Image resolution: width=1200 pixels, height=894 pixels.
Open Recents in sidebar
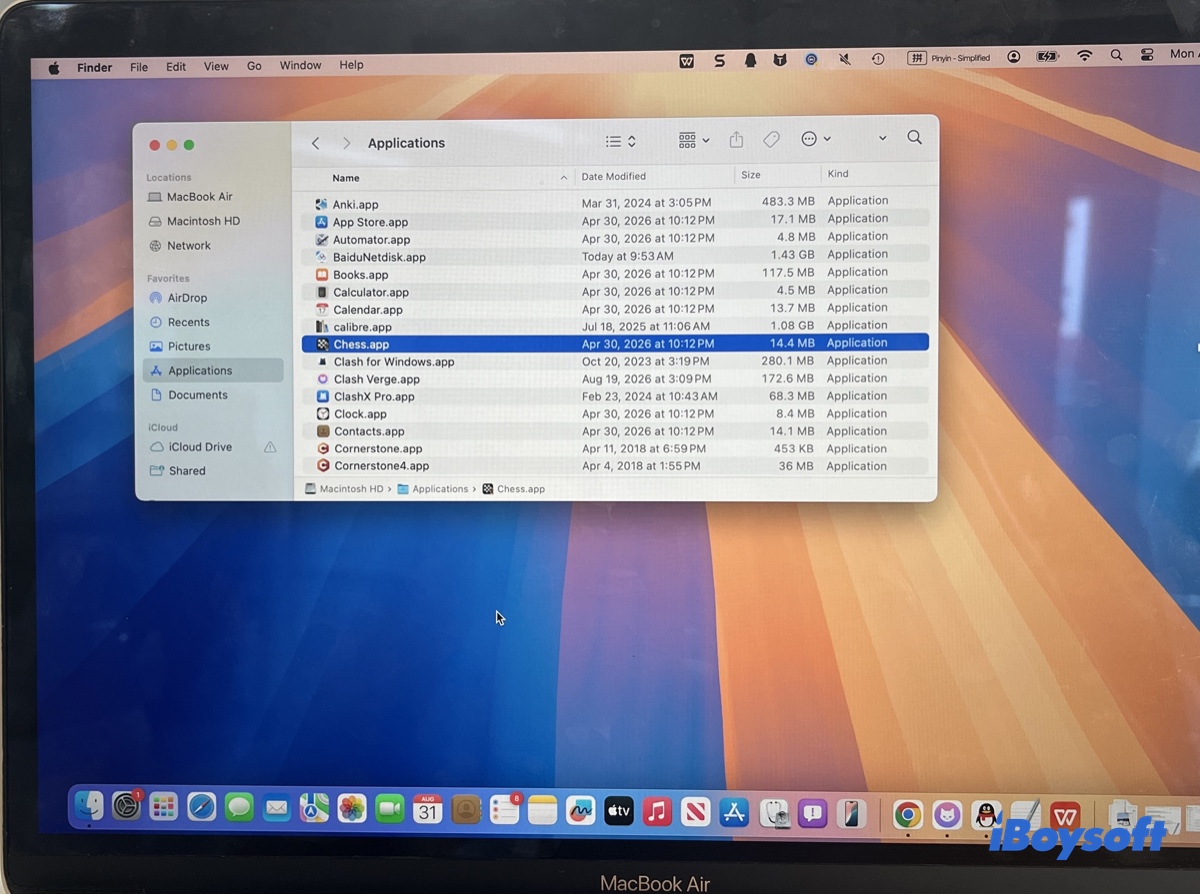[188, 322]
